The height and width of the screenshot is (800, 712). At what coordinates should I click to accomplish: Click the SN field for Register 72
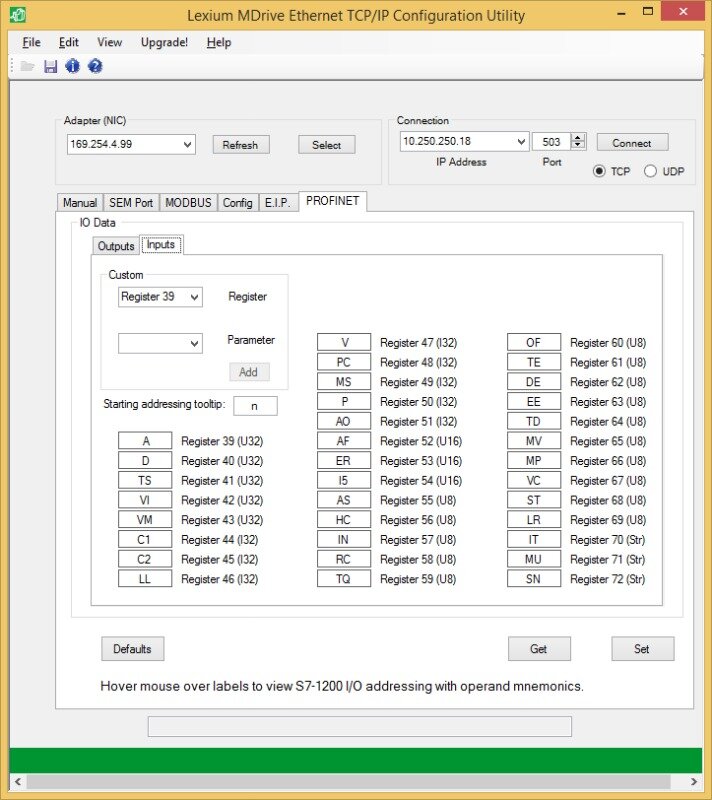(x=534, y=579)
